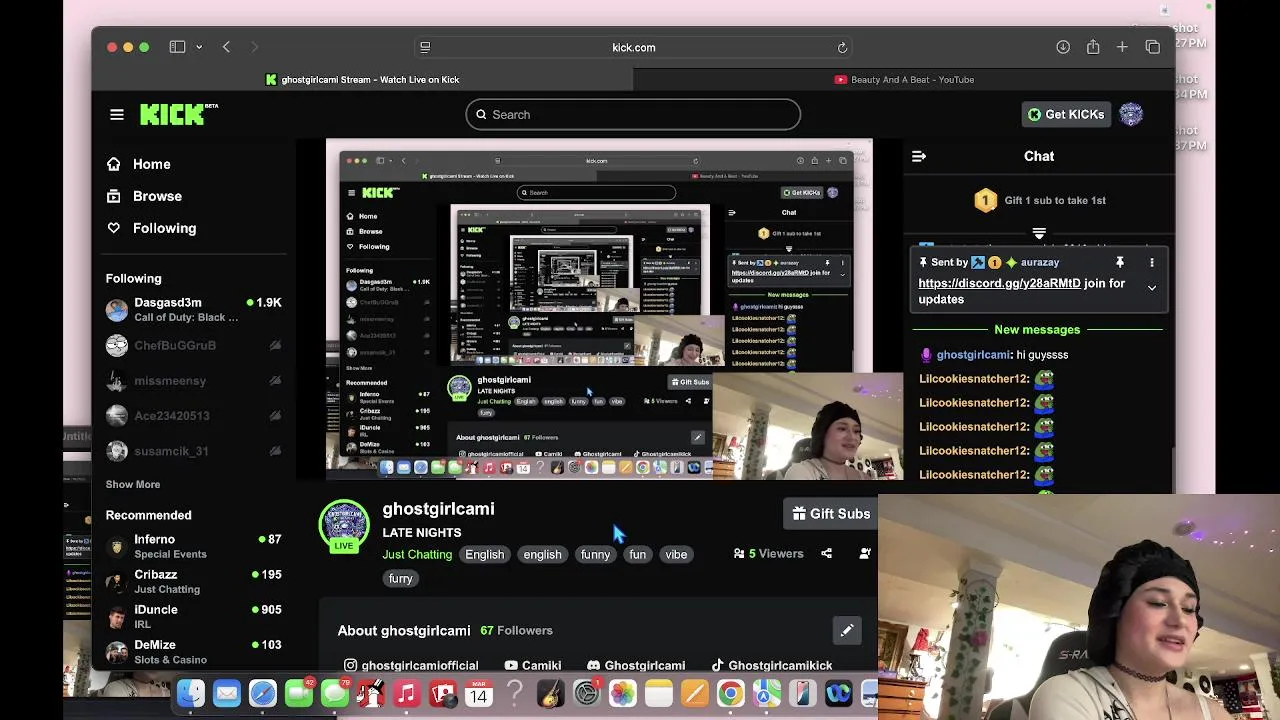
Task: Select the lowercase english tag
Action: 542,554
